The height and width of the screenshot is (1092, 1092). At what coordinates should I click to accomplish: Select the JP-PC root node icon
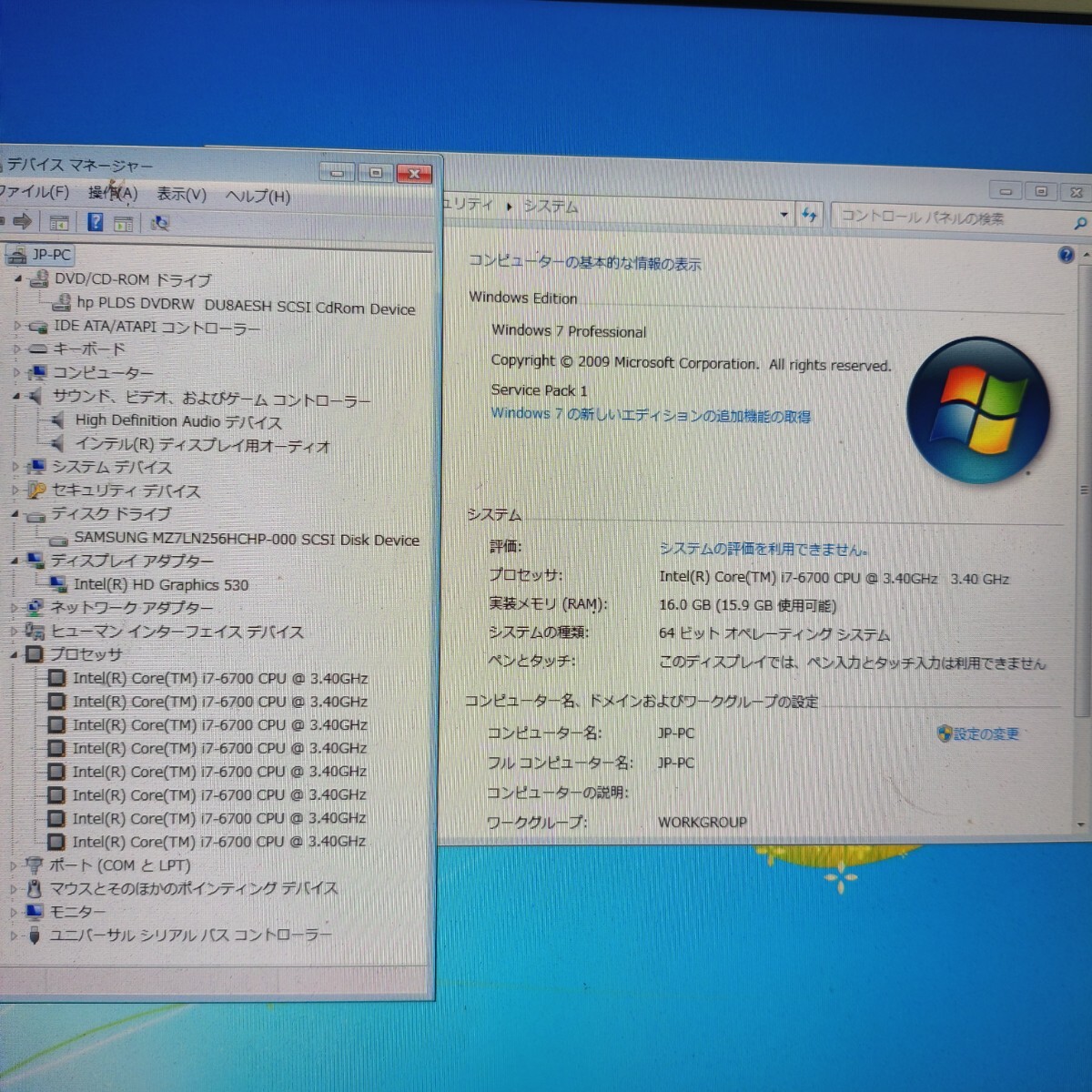coord(17,254)
